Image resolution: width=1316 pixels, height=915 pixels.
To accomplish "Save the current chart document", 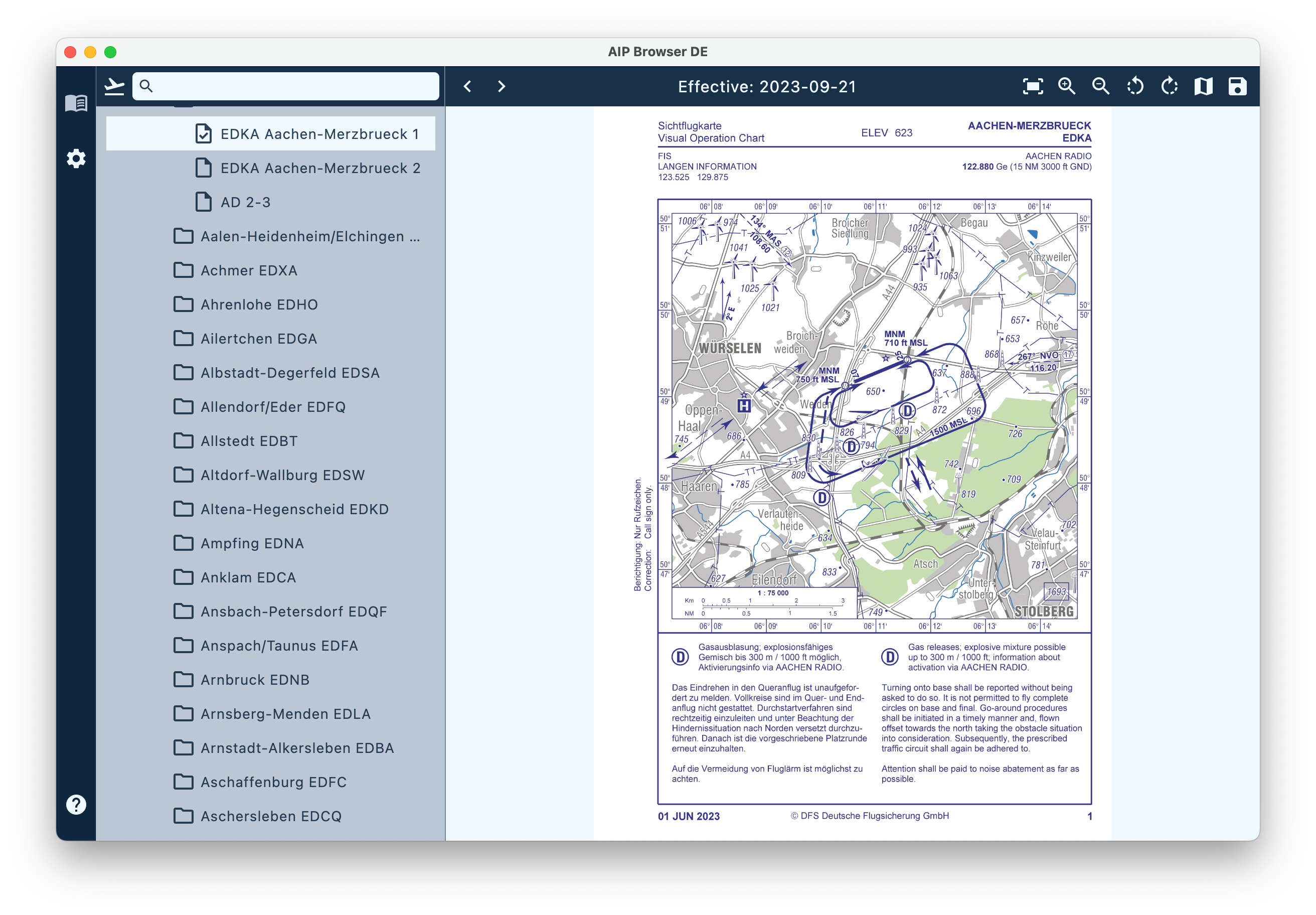I will (1237, 87).
